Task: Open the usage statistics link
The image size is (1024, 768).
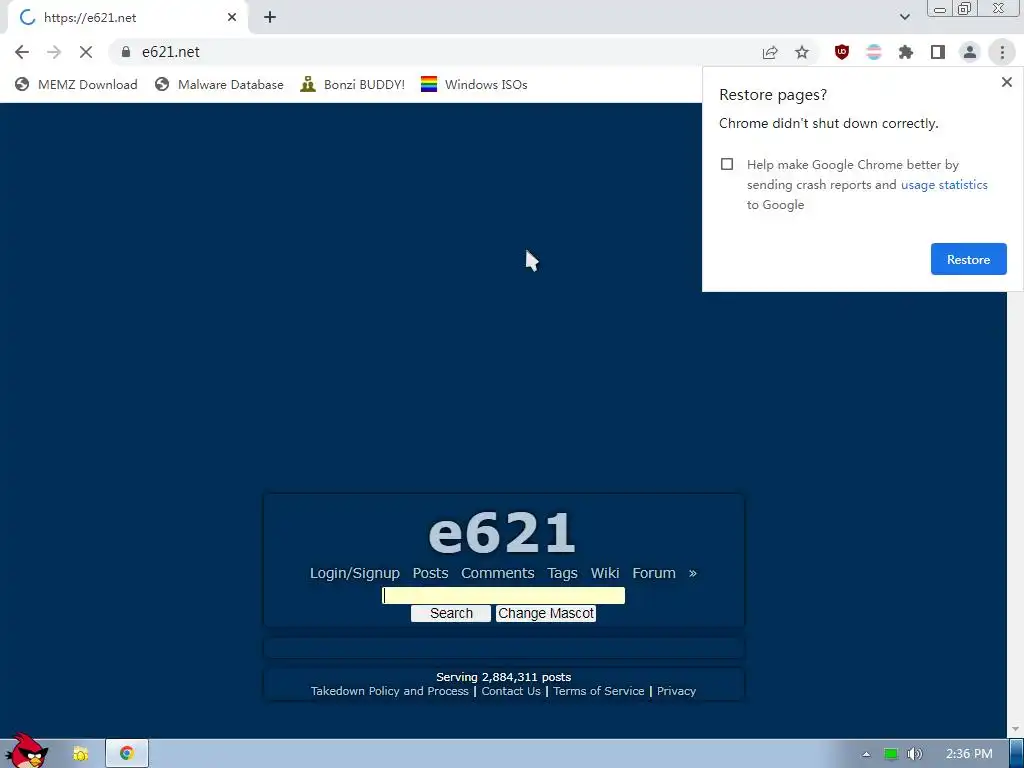Action: coord(944,185)
